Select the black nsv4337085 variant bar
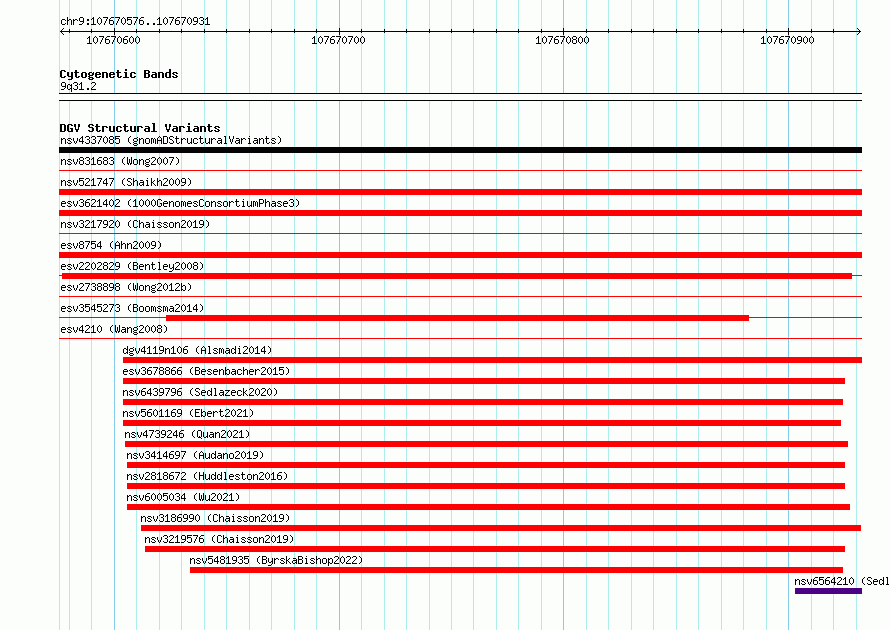This screenshot has width=890, height=630. coord(460,150)
